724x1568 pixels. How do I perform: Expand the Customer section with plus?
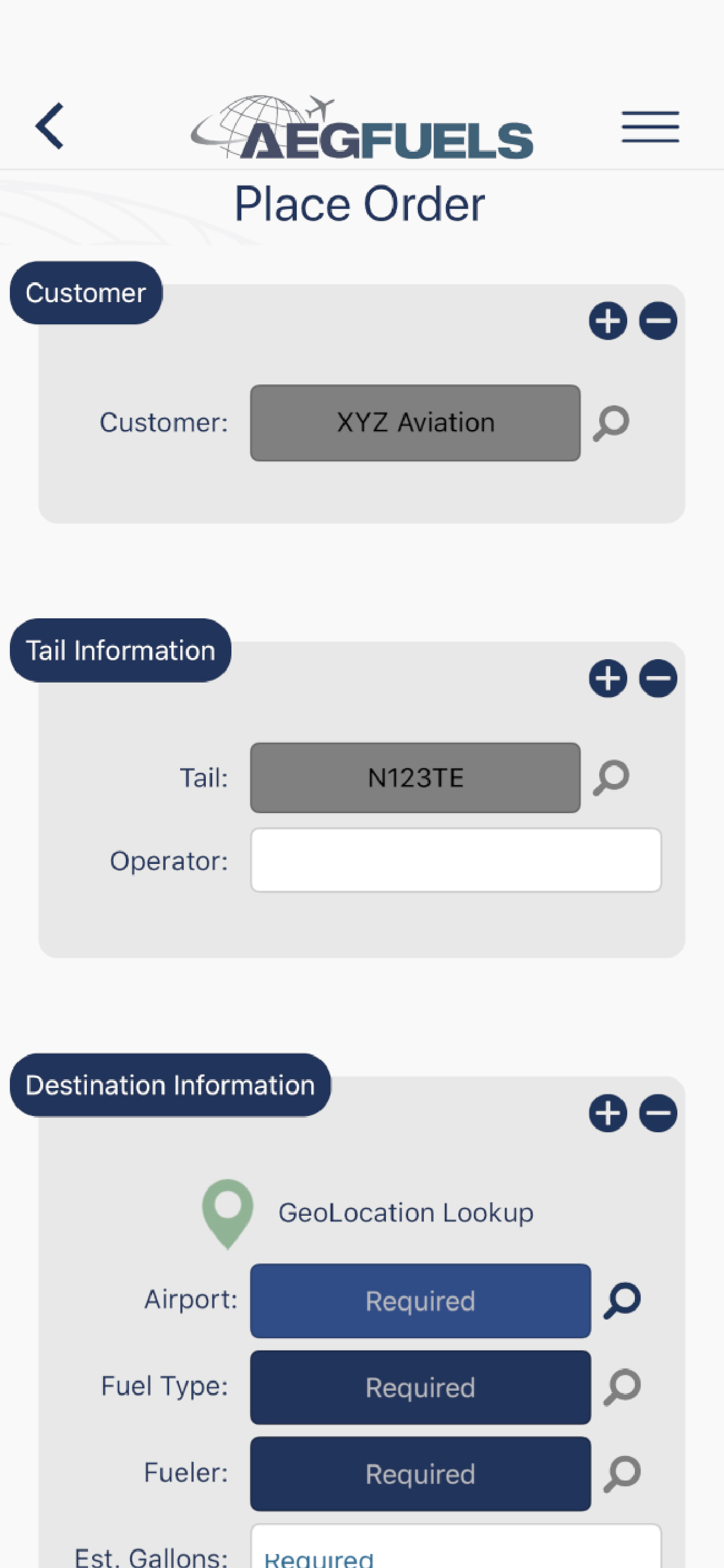(x=608, y=321)
